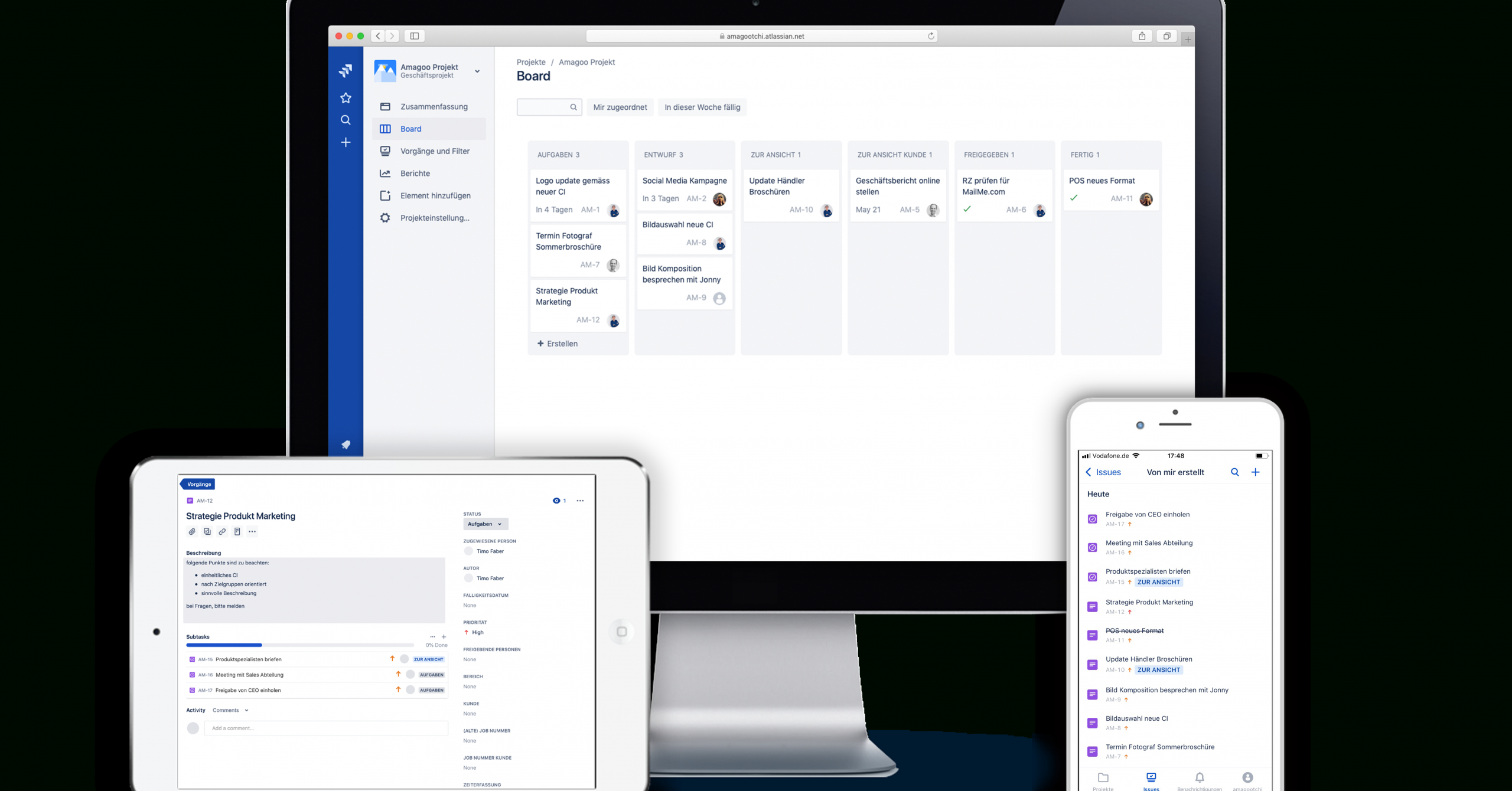Click High priority value on tablet
Image resolution: width=1512 pixels, height=791 pixels.
(474, 632)
